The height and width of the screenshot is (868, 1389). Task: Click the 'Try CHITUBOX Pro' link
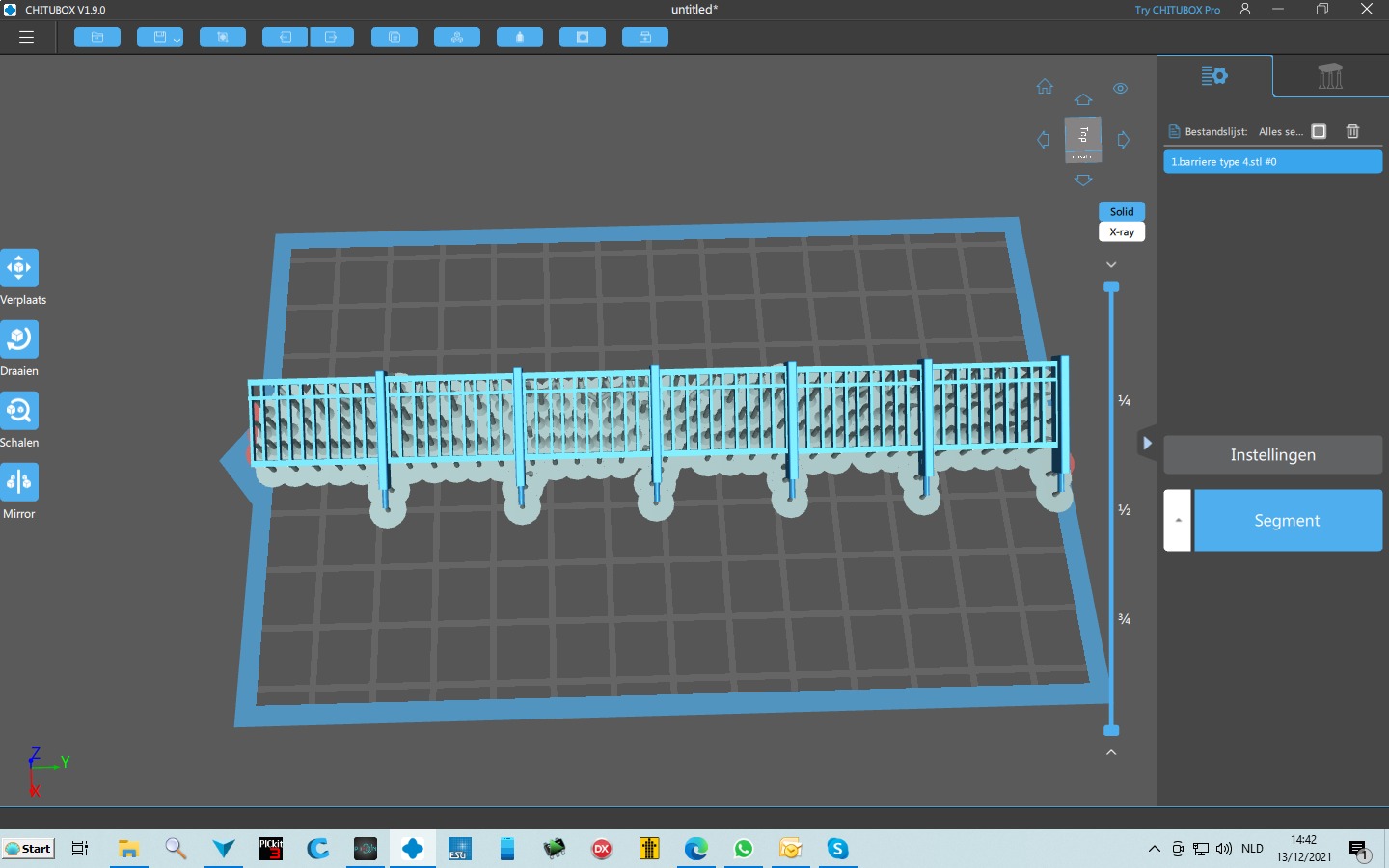[x=1177, y=10]
